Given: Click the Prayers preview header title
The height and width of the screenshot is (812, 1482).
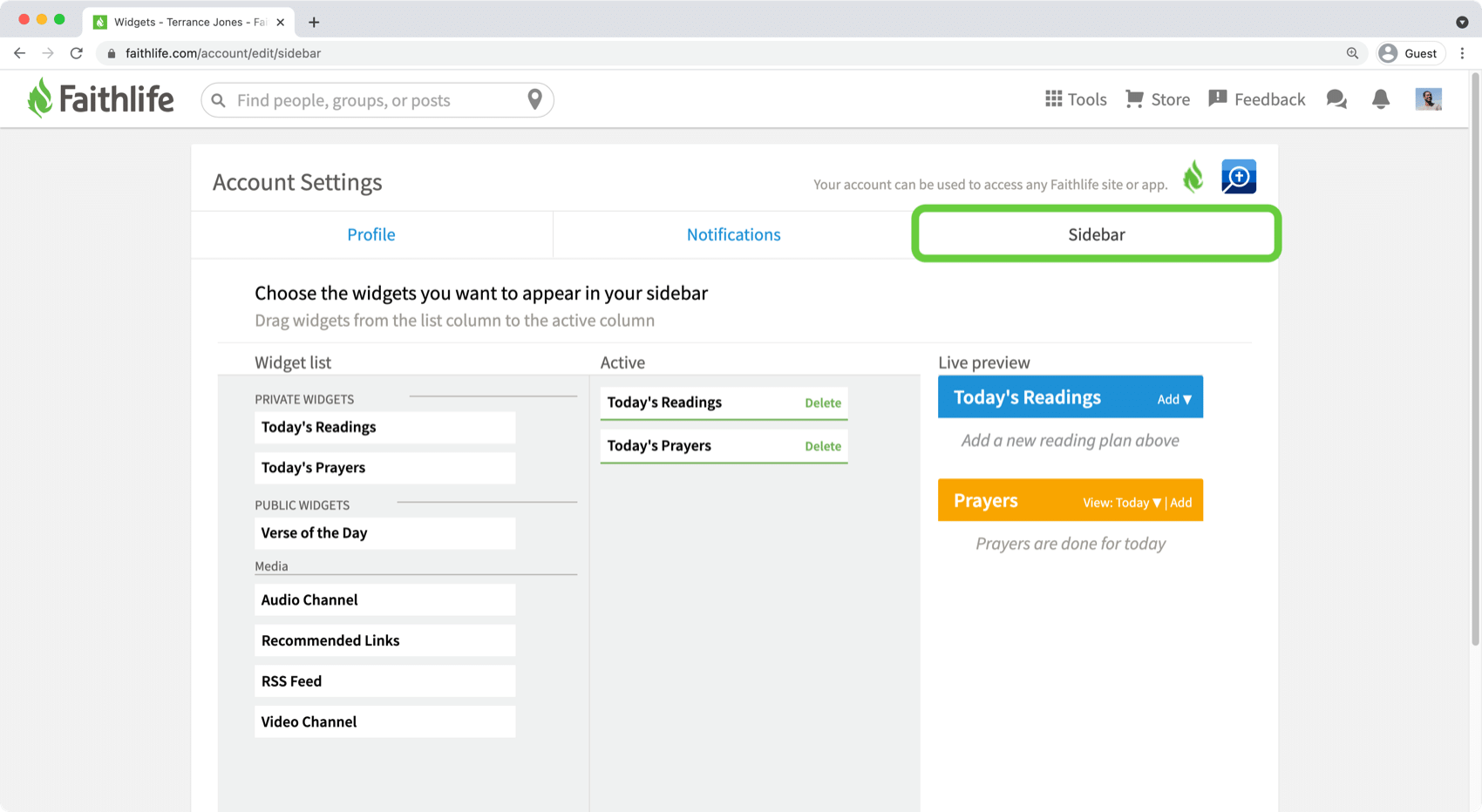Looking at the screenshot, I should [x=985, y=501].
